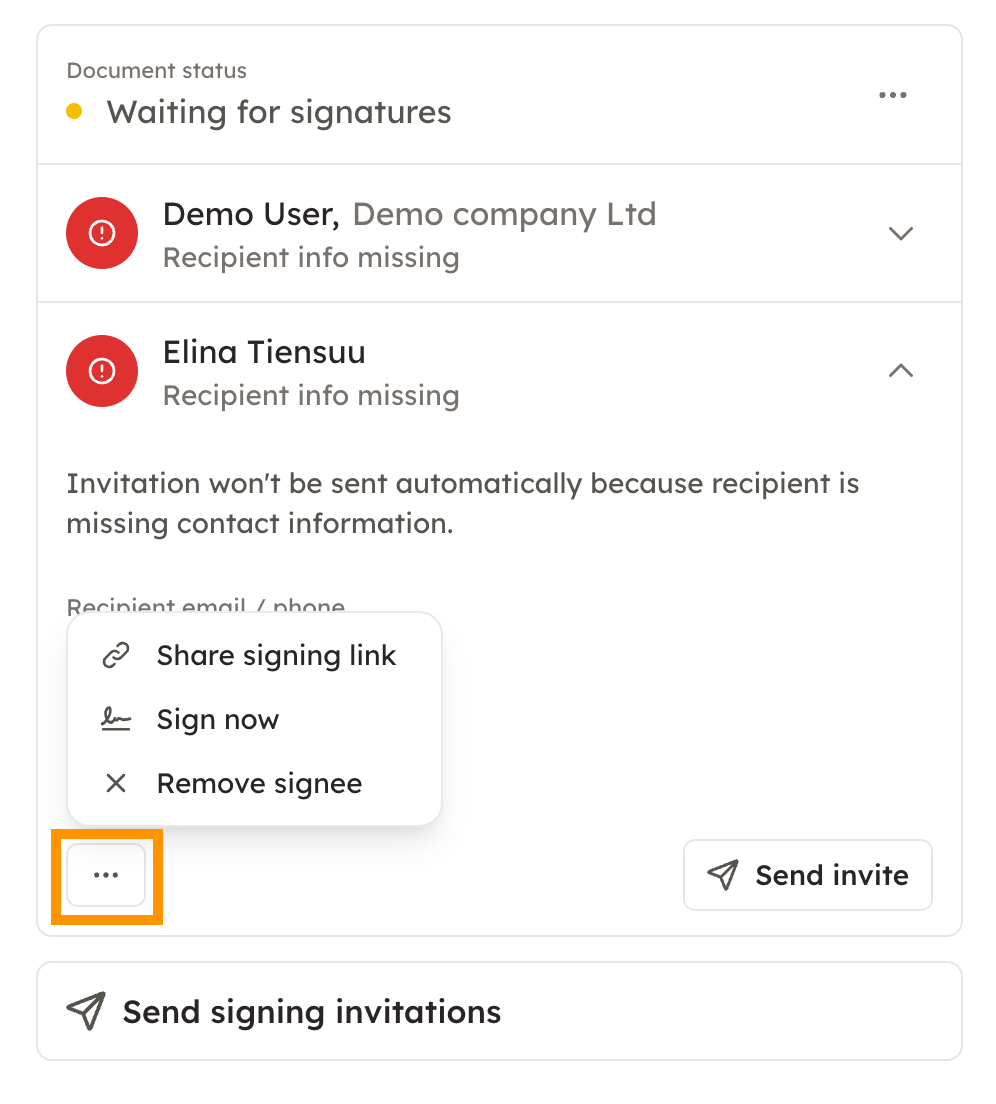996x1104 pixels.
Task: Click the paper plane icon in Send invite
Action: click(723, 875)
